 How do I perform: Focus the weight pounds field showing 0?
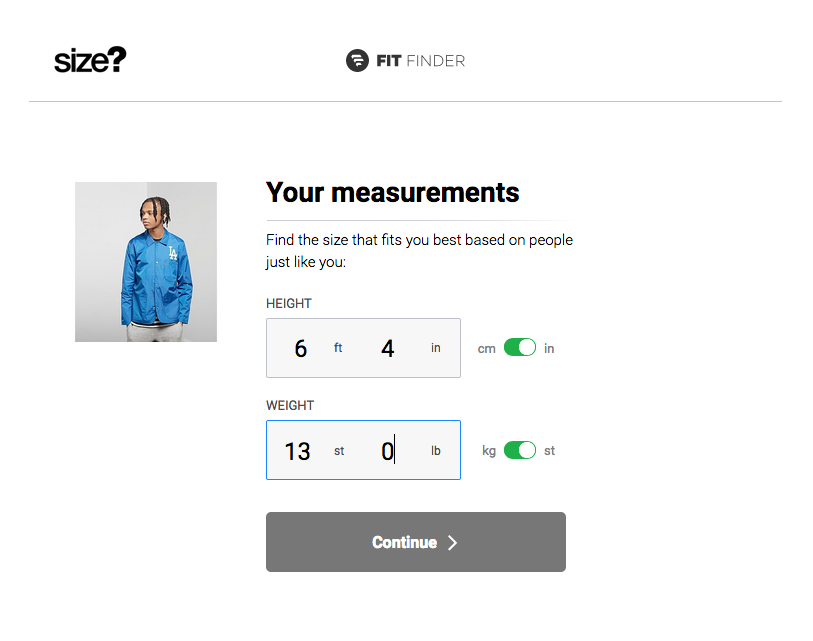(388, 451)
